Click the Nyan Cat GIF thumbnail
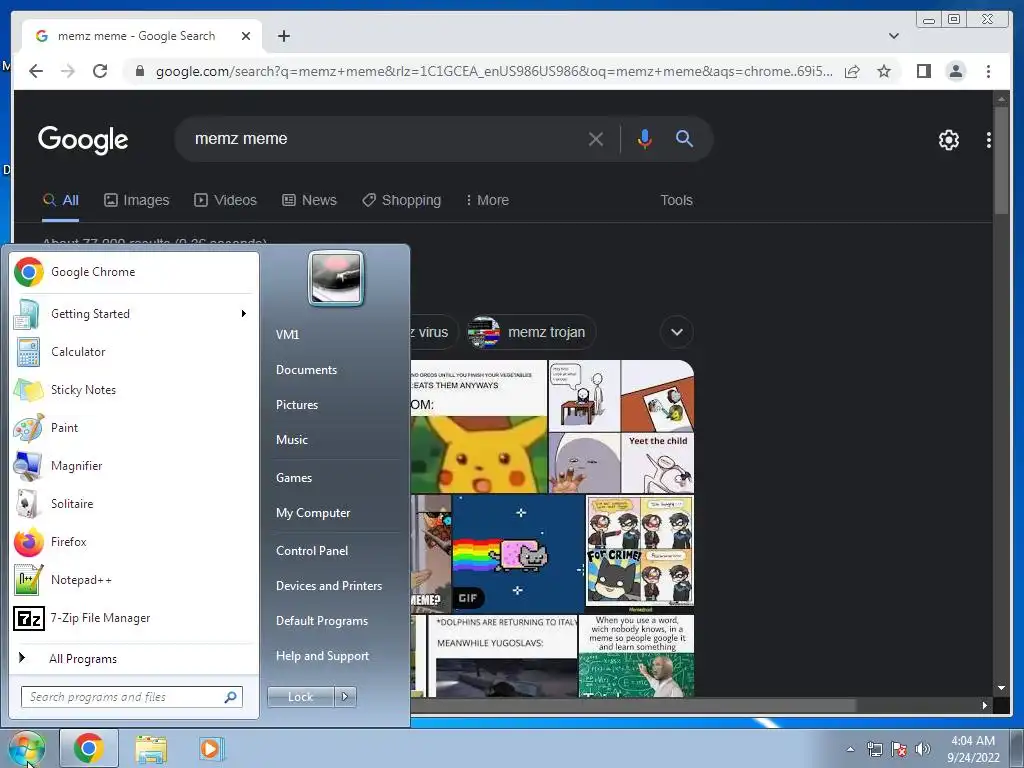Screen dimensions: 1024x768 (517, 553)
